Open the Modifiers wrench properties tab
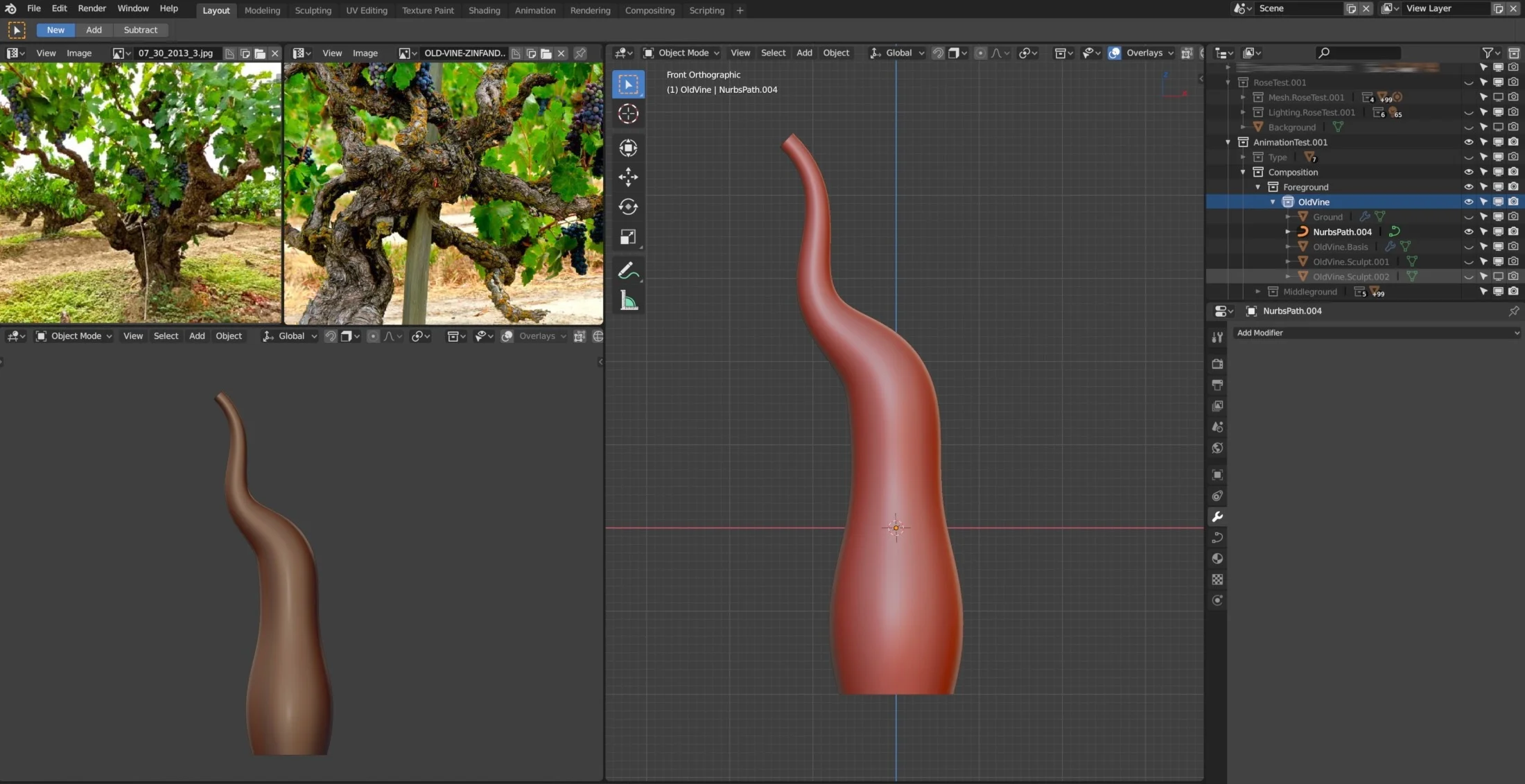The image size is (1525, 784). tap(1217, 517)
